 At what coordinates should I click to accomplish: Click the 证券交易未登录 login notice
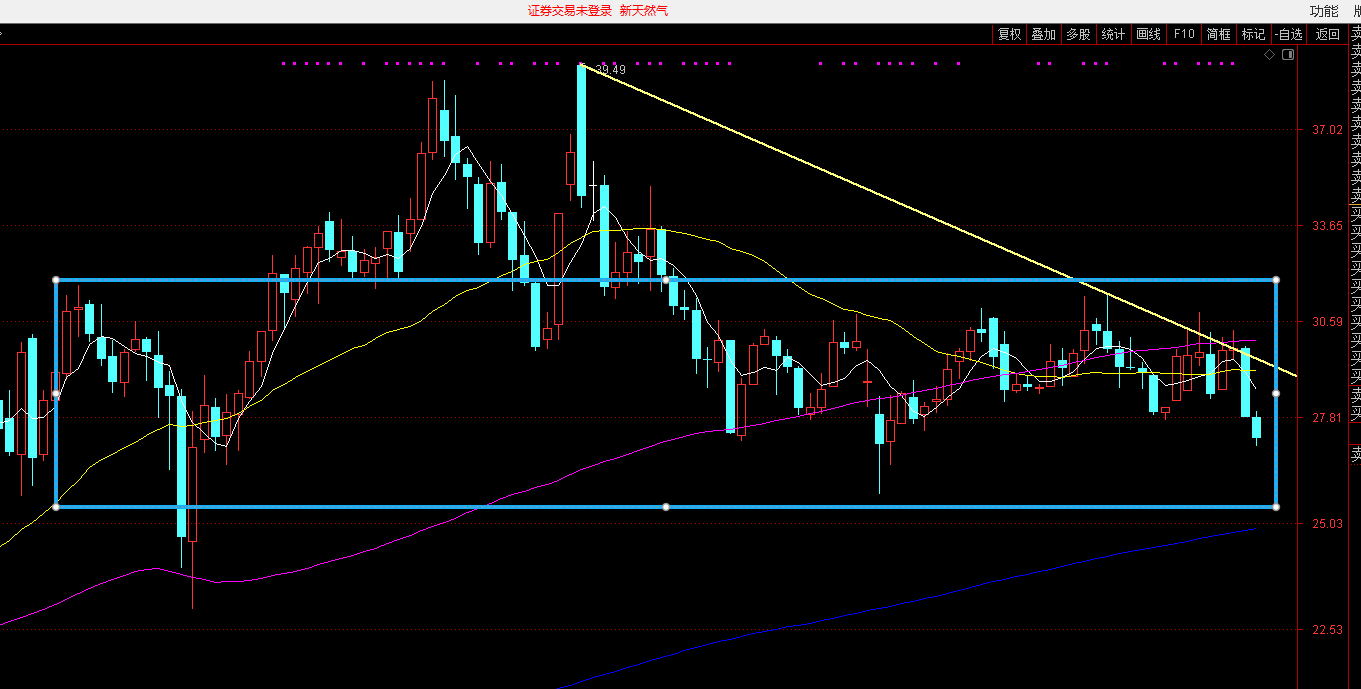pyautogui.click(x=570, y=11)
